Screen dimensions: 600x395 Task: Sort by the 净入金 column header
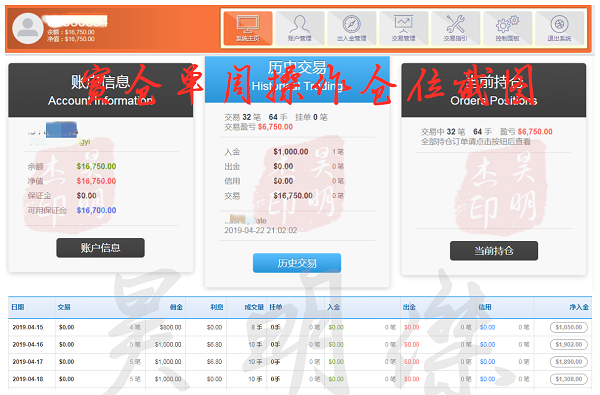tap(579, 307)
